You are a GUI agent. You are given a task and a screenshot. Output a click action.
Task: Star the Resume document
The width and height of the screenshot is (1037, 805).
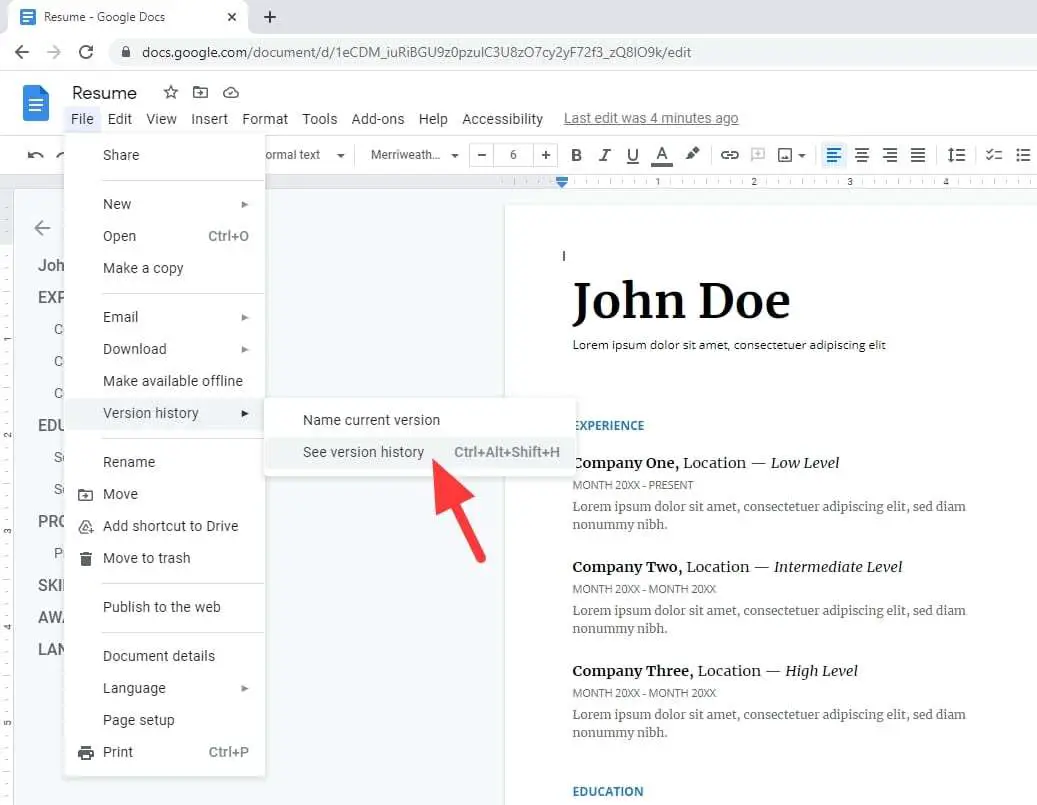170,92
